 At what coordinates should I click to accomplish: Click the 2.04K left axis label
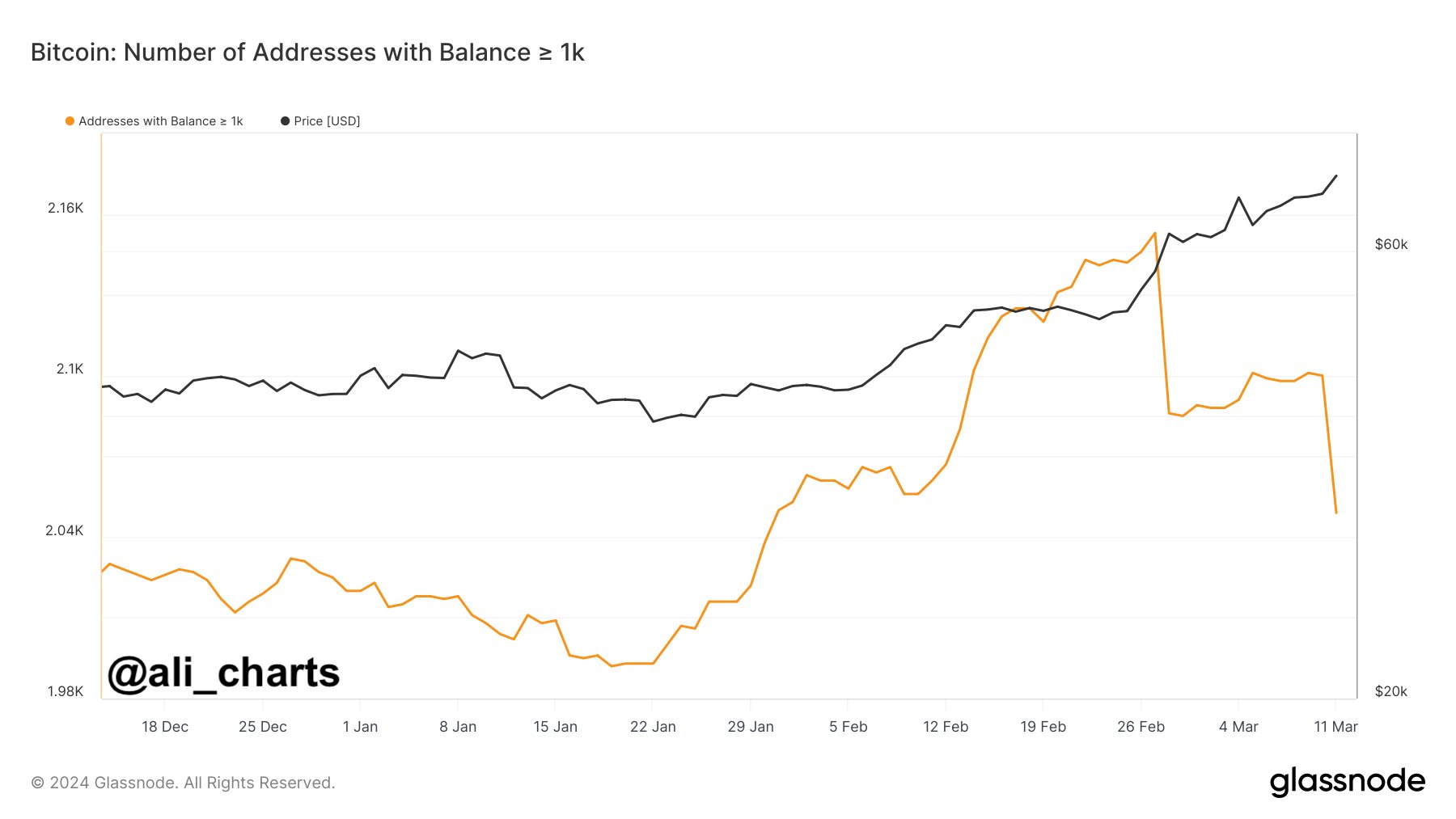coord(64,530)
